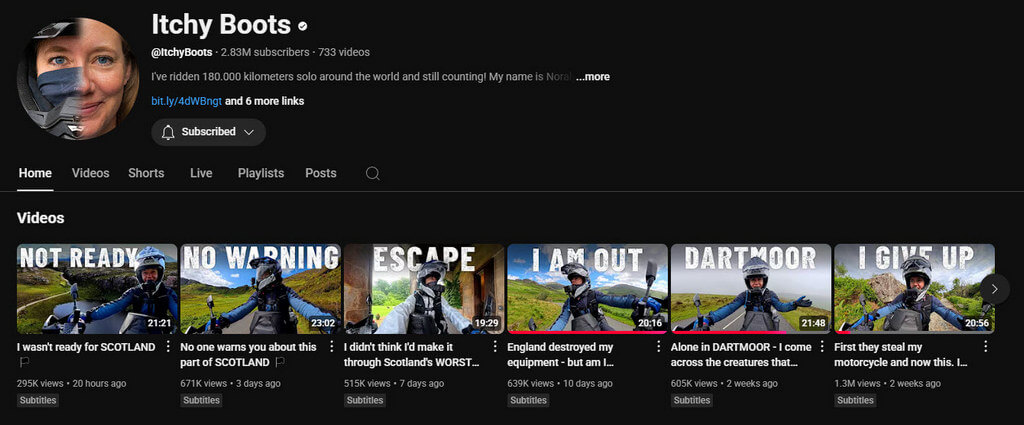The image size is (1024, 425).
Task: Open title 'No one warns you about this part of SCOTLAND'
Action: tap(248, 354)
